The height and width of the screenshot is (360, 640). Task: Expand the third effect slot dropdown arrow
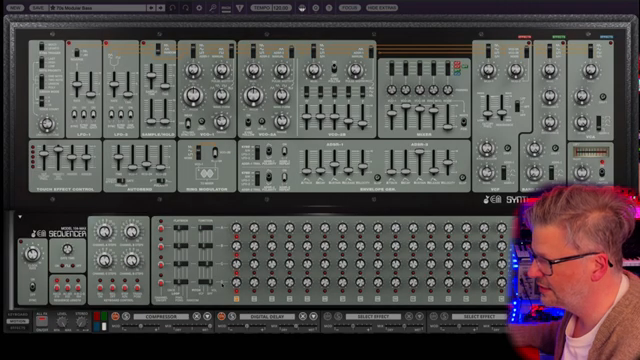420,316
